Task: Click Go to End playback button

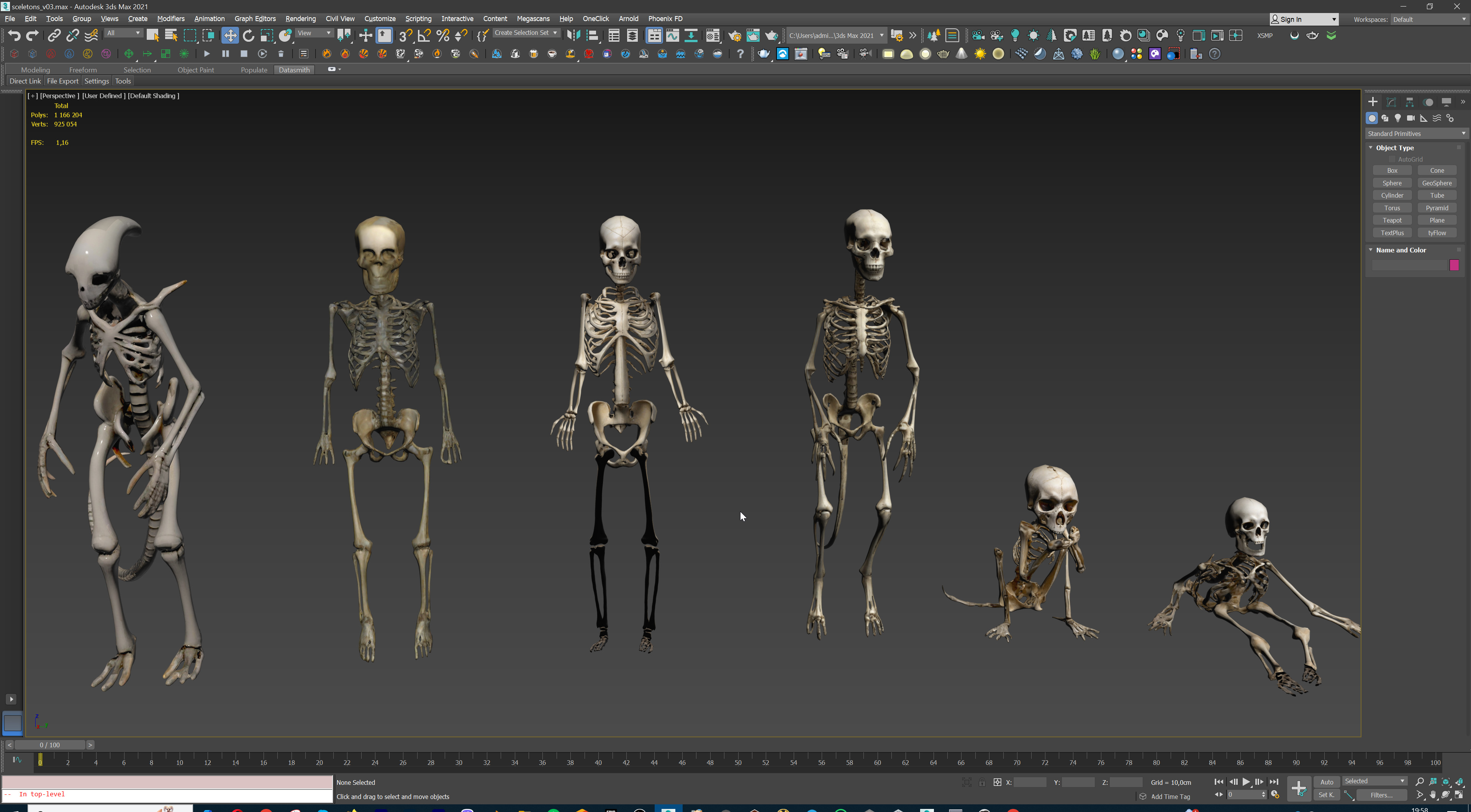Action: click(x=1273, y=782)
